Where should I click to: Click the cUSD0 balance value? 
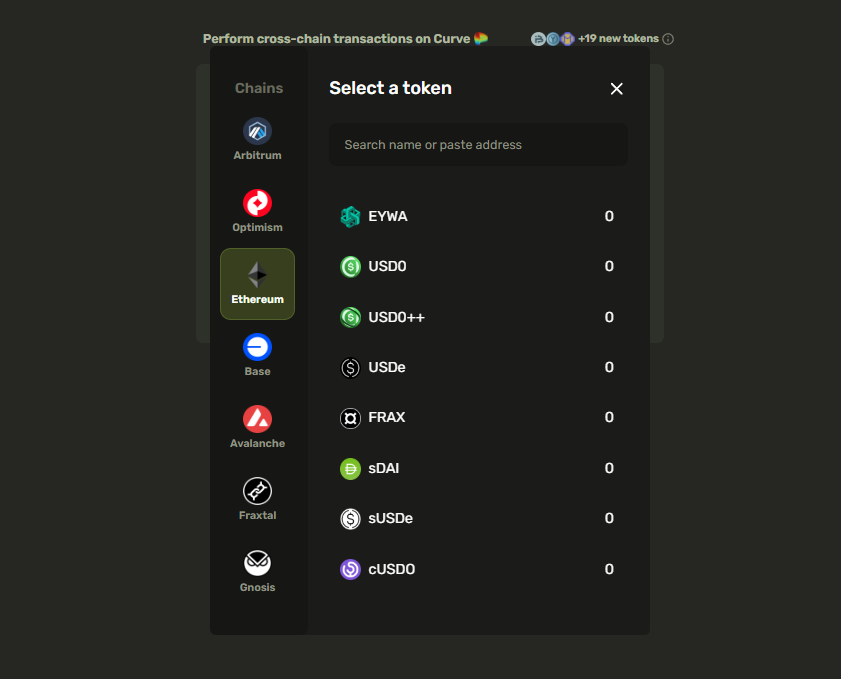pyautogui.click(x=609, y=569)
